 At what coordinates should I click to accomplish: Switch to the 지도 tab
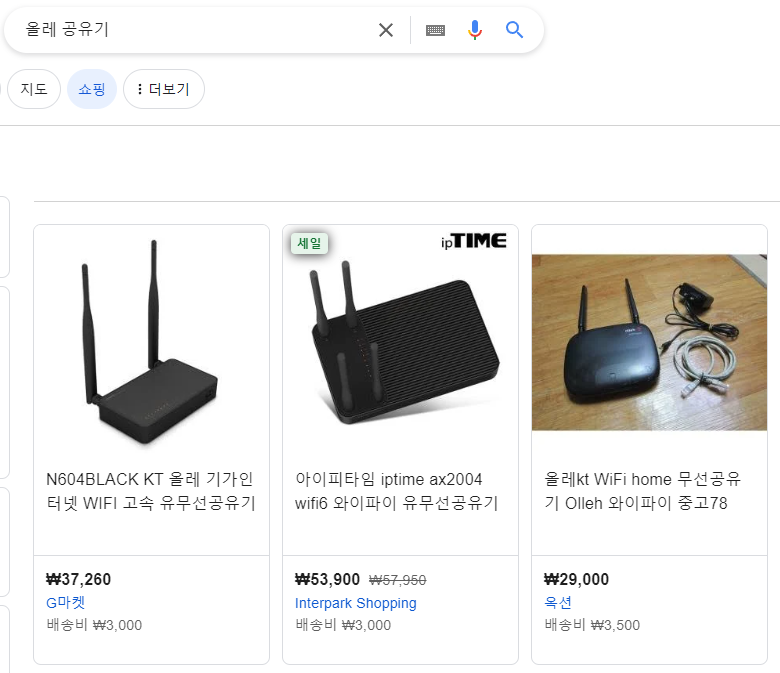click(x=34, y=89)
